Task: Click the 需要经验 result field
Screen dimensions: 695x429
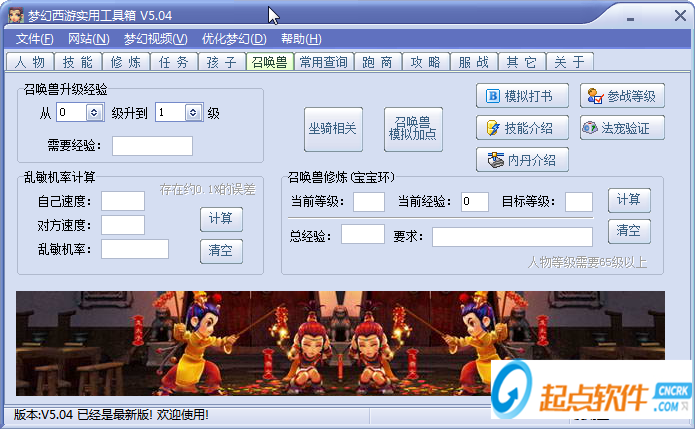Action: click(152, 146)
